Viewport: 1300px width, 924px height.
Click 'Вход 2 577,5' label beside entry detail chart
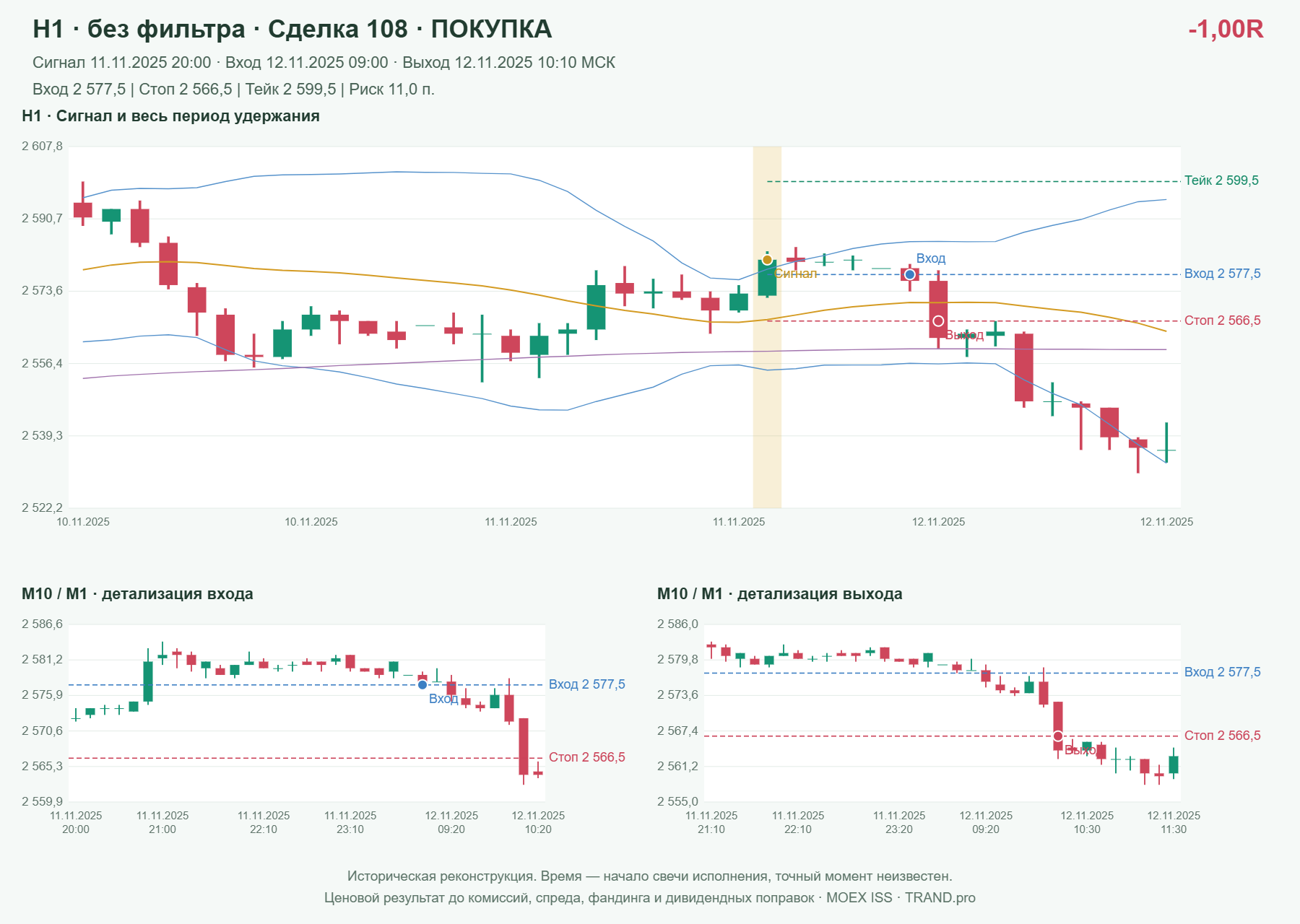[x=587, y=684]
